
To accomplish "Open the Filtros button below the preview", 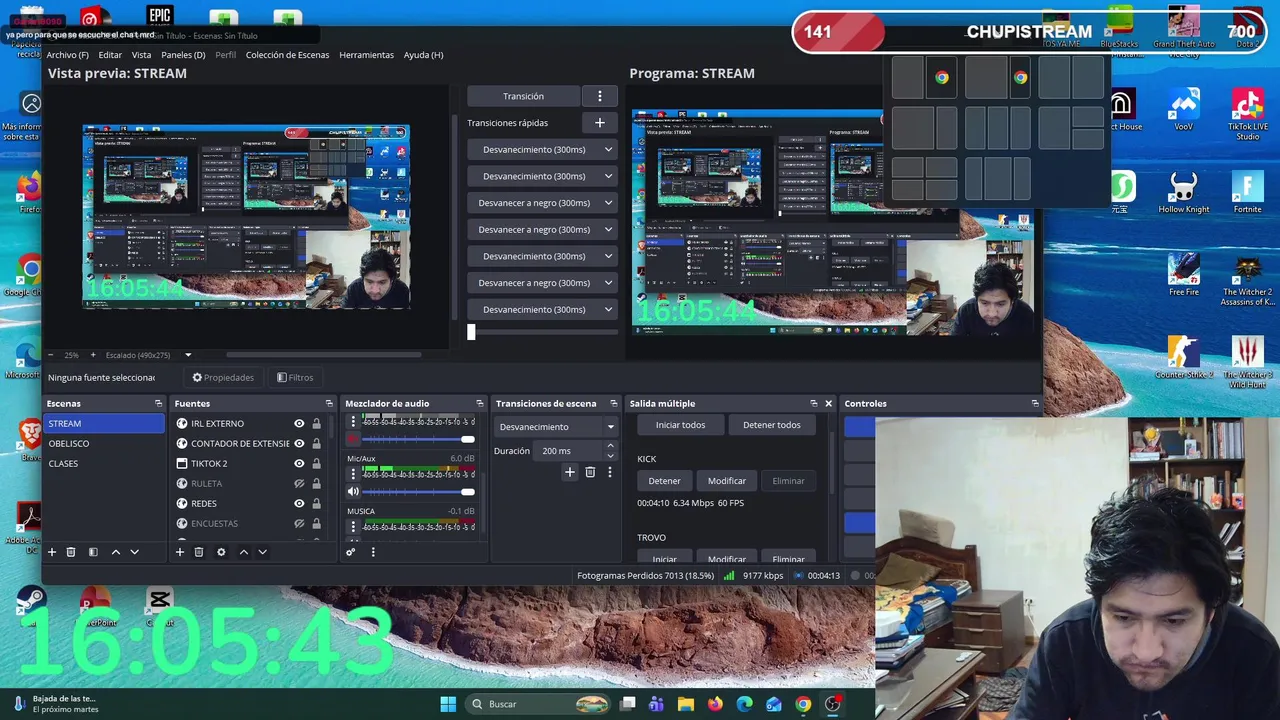I will coord(295,378).
